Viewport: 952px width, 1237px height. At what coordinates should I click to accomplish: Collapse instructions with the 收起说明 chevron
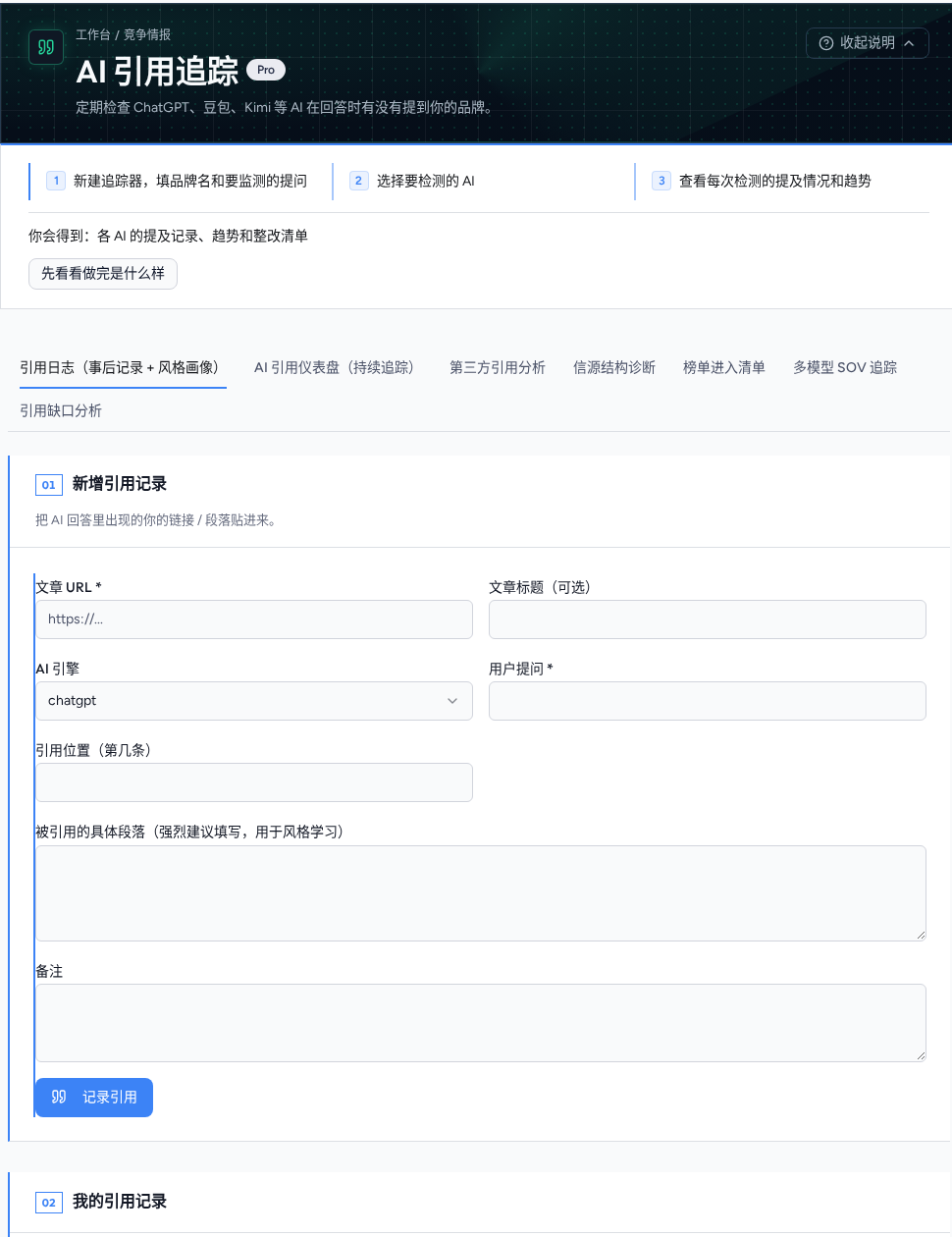(909, 43)
